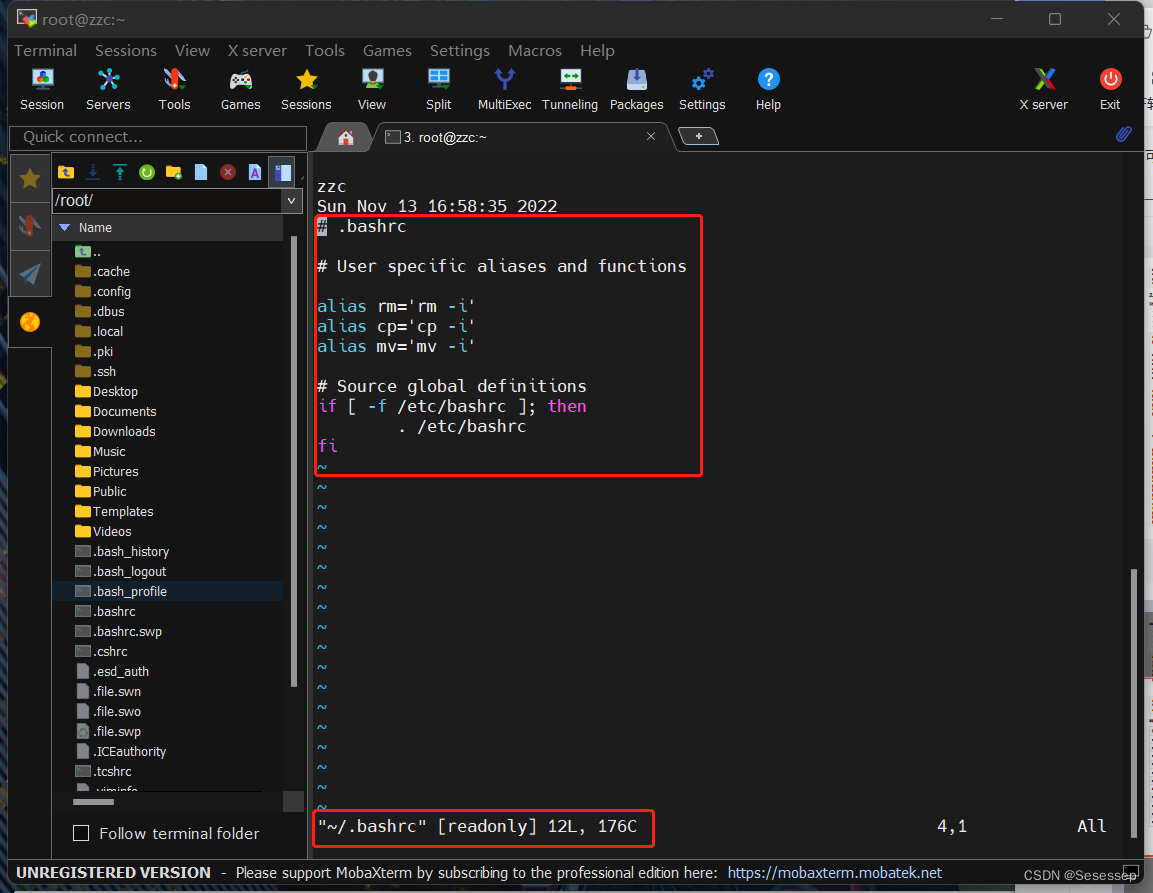
Task: Select the Templates folder
Action: click(x=114, y=511)
